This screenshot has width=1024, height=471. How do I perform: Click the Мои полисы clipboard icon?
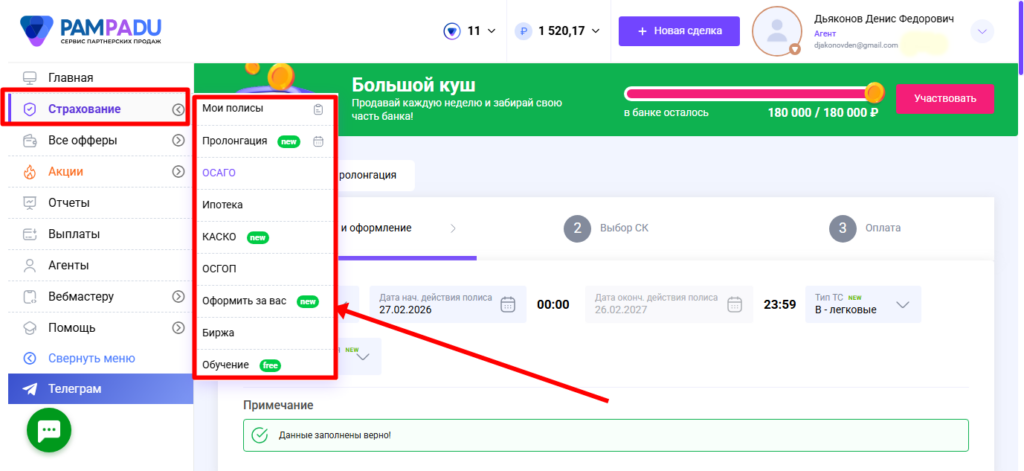point(318,109)
